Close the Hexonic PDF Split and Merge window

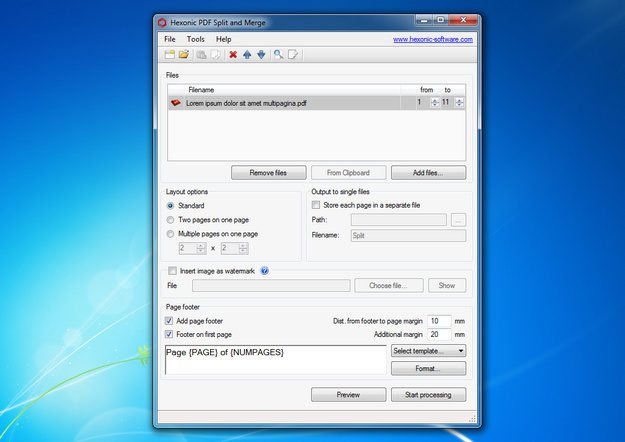click(463, 20)
